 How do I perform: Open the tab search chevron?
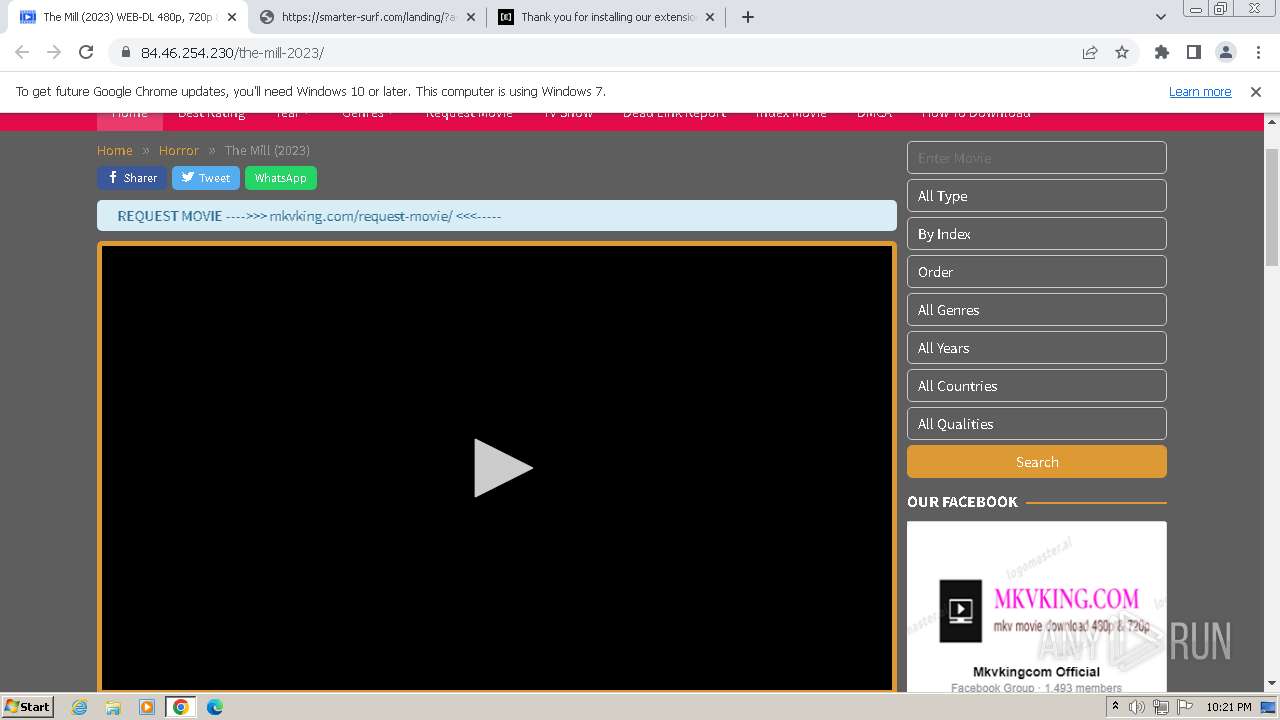click(1160, 17)
